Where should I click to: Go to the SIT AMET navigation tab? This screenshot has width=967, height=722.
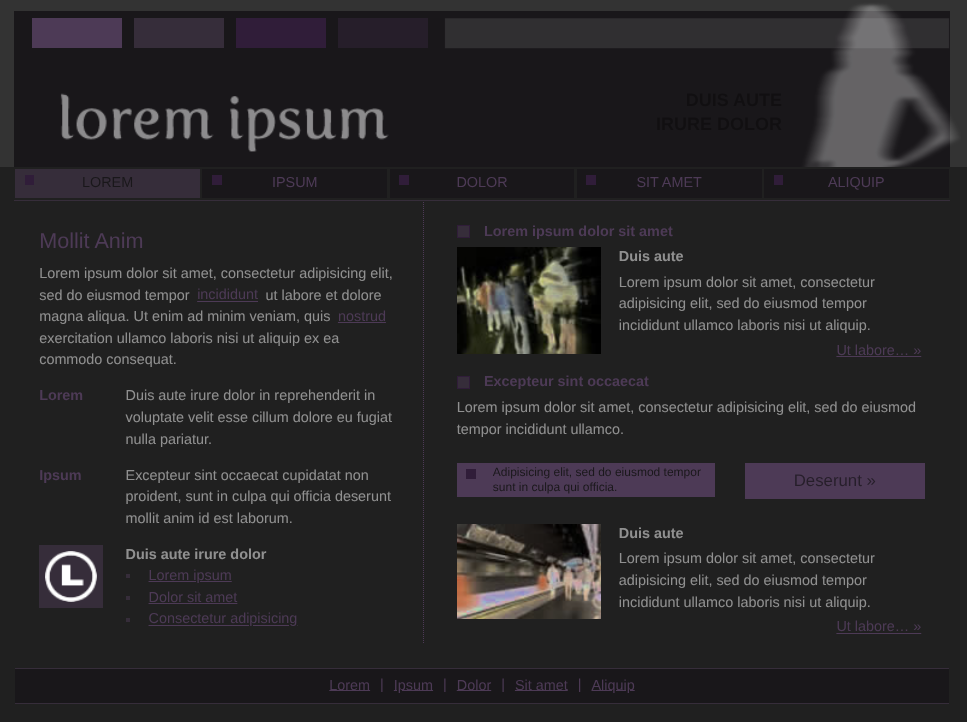[x=668, y=183]
